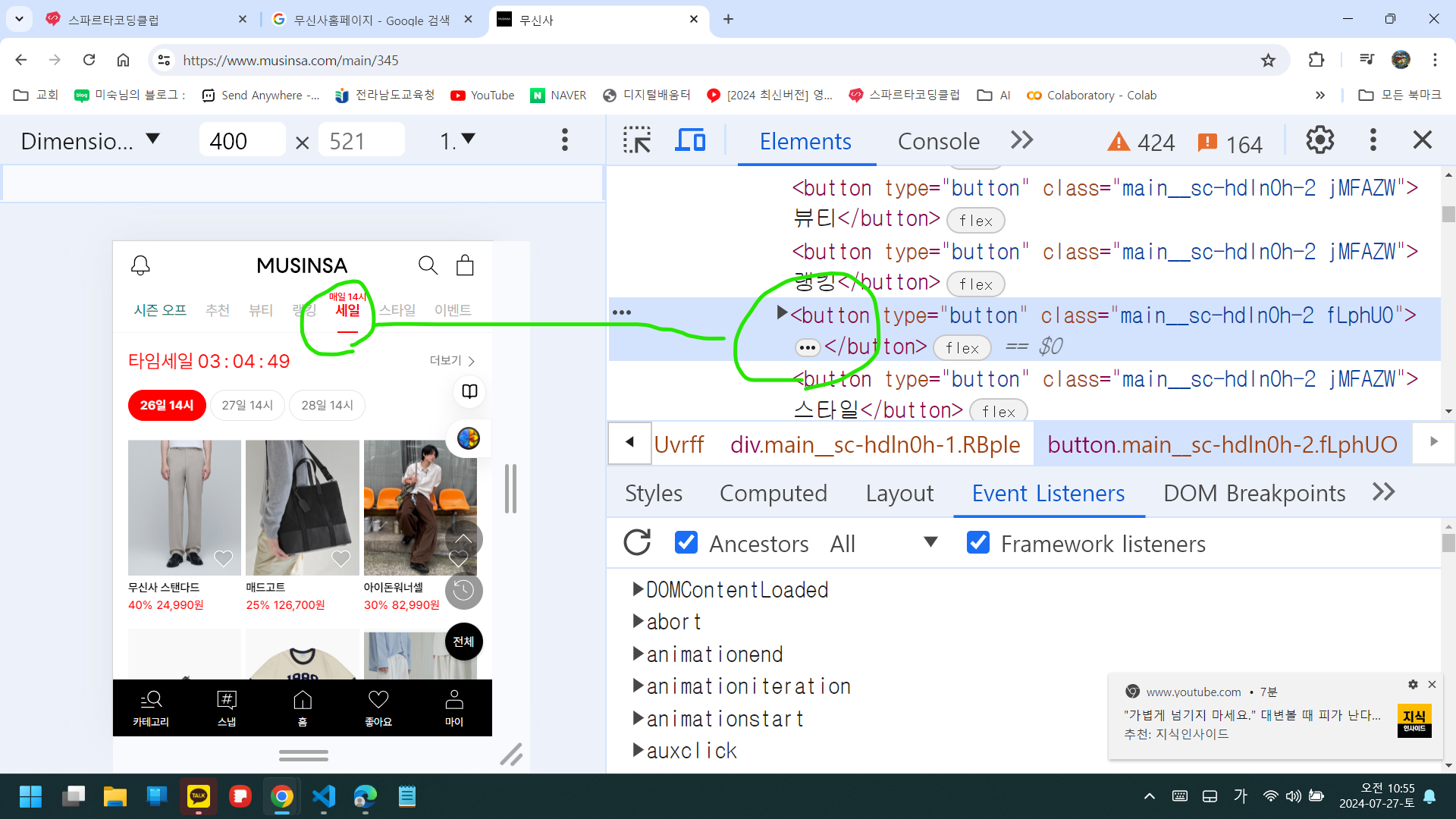Open DevTools settings gear
Viewport: 1456px width, 819px height.
pos(1319,140)
